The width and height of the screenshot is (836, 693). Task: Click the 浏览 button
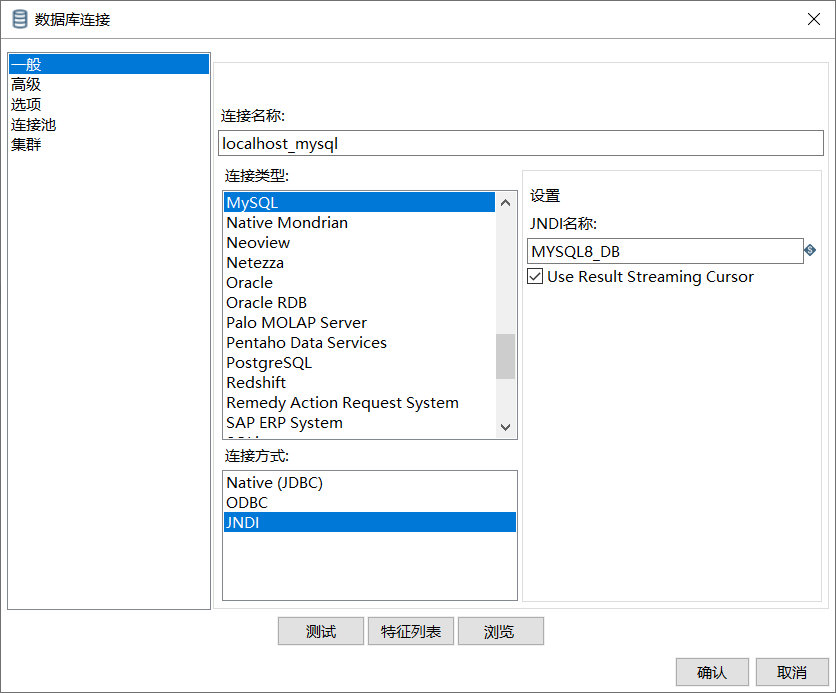[501, 631]
